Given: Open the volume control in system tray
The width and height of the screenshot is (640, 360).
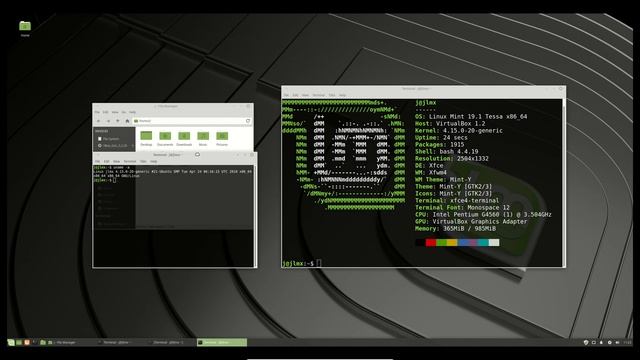Looking at the screenshot, I should tap(617, 342).
